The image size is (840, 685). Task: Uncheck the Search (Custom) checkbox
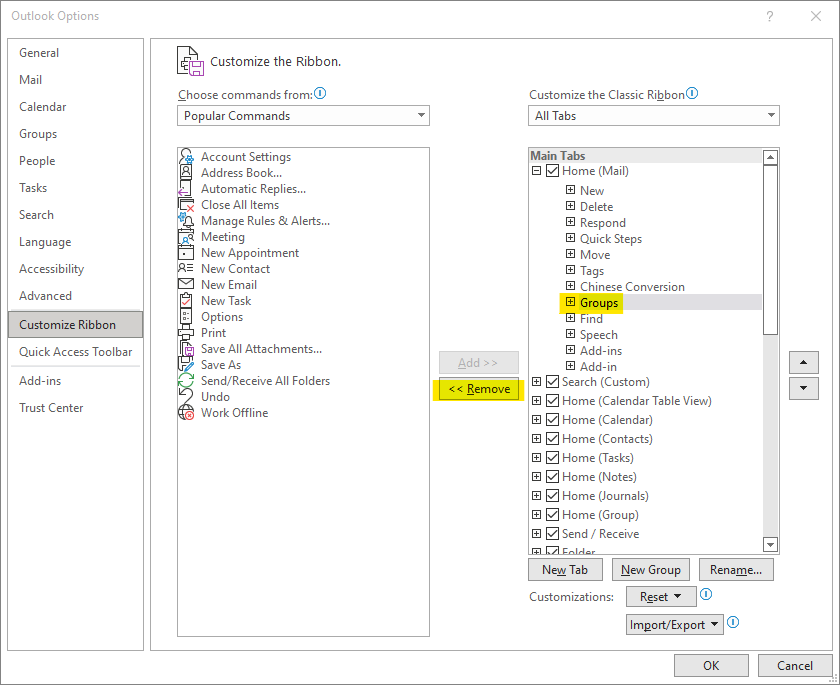552,382
